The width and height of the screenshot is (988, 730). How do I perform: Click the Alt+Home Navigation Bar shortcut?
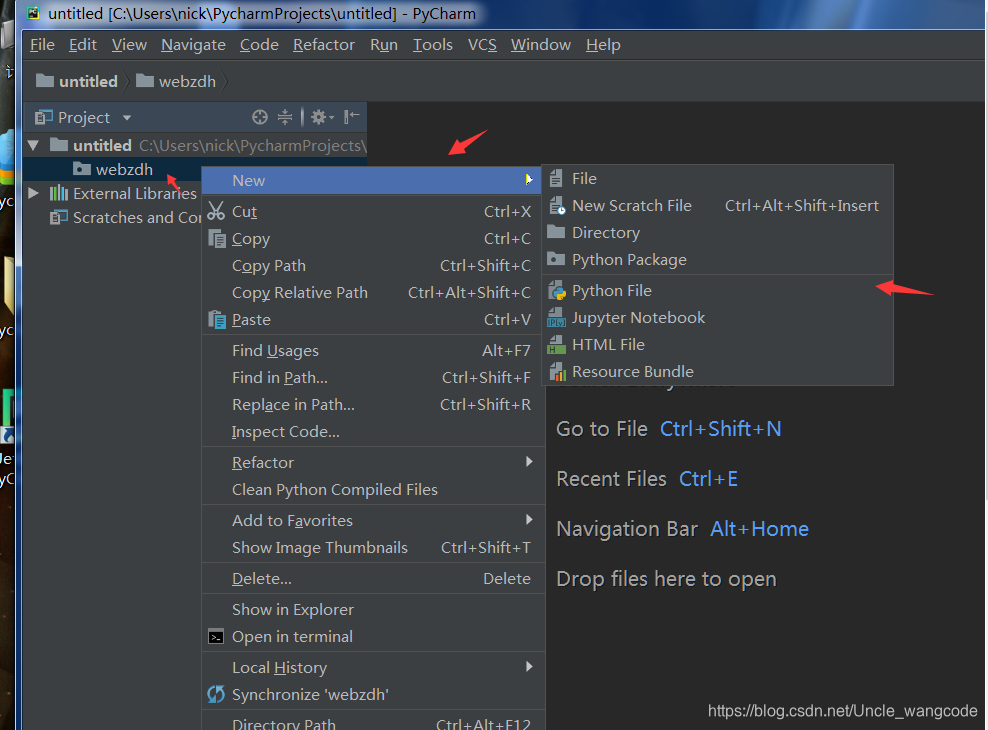tap(759, 528)
